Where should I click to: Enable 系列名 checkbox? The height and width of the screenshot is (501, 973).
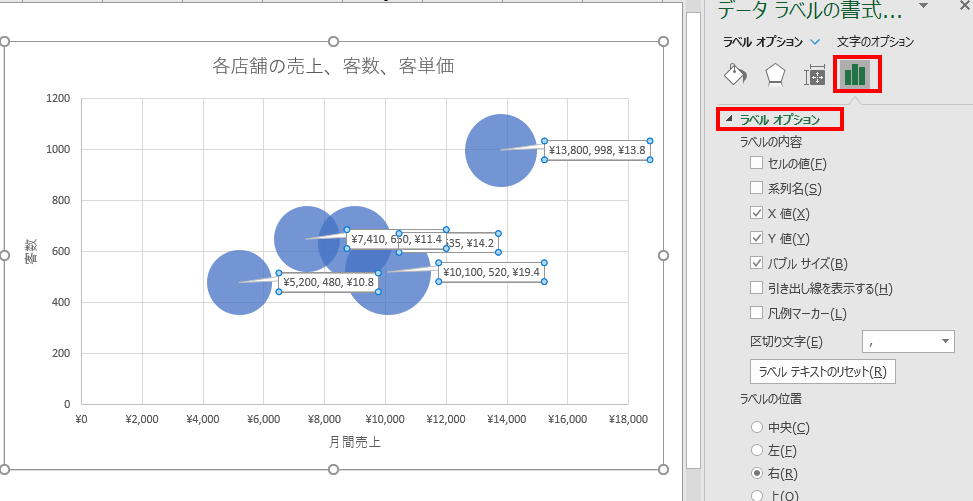click(x=756, y=188)
